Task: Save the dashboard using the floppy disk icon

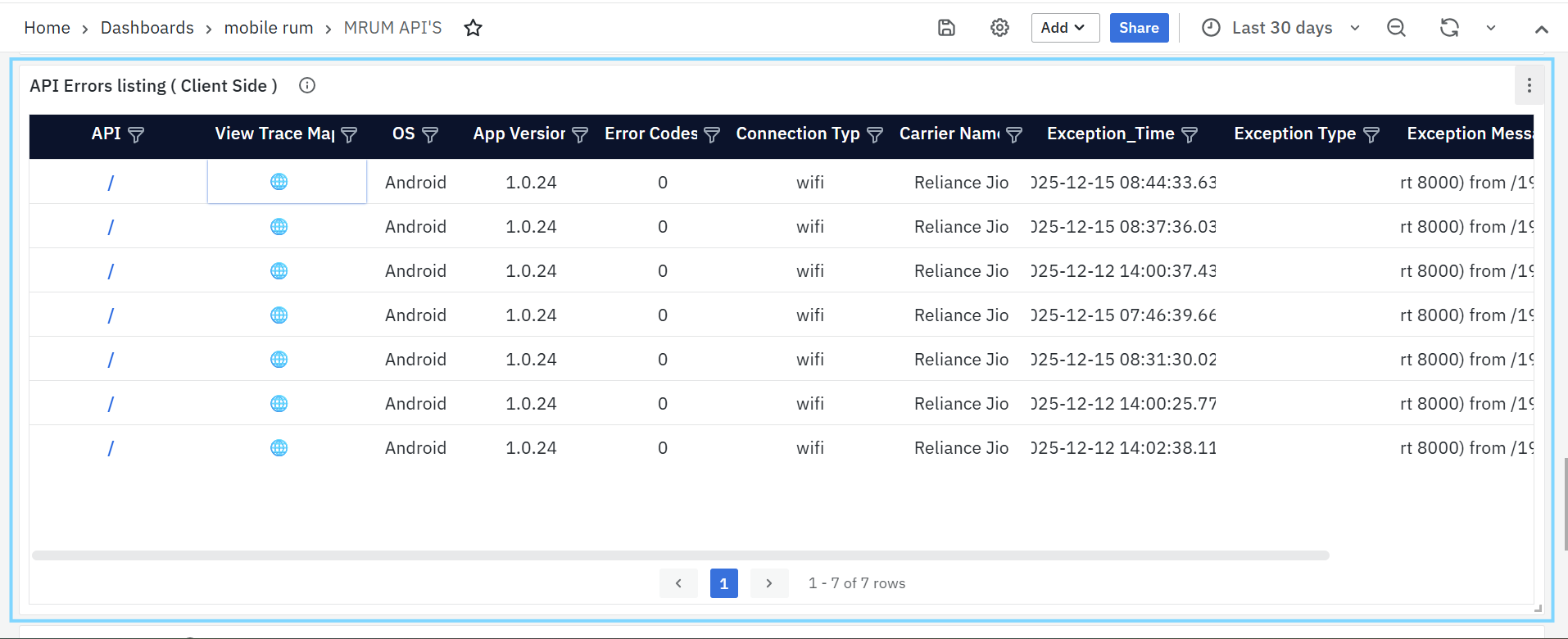Action: click(x=946, y=28)
